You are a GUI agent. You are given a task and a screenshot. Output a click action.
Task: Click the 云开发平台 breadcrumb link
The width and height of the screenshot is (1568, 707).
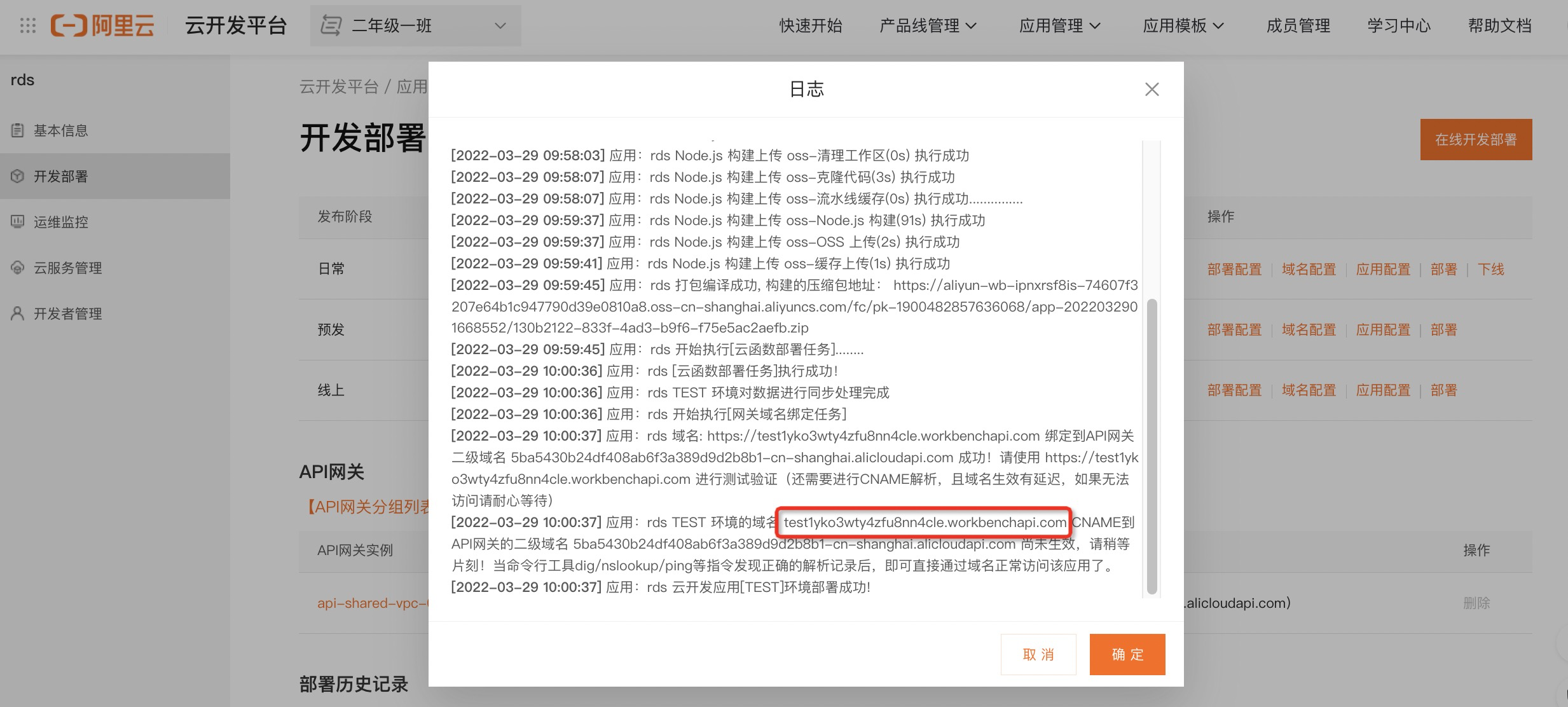tap(338, 87)
